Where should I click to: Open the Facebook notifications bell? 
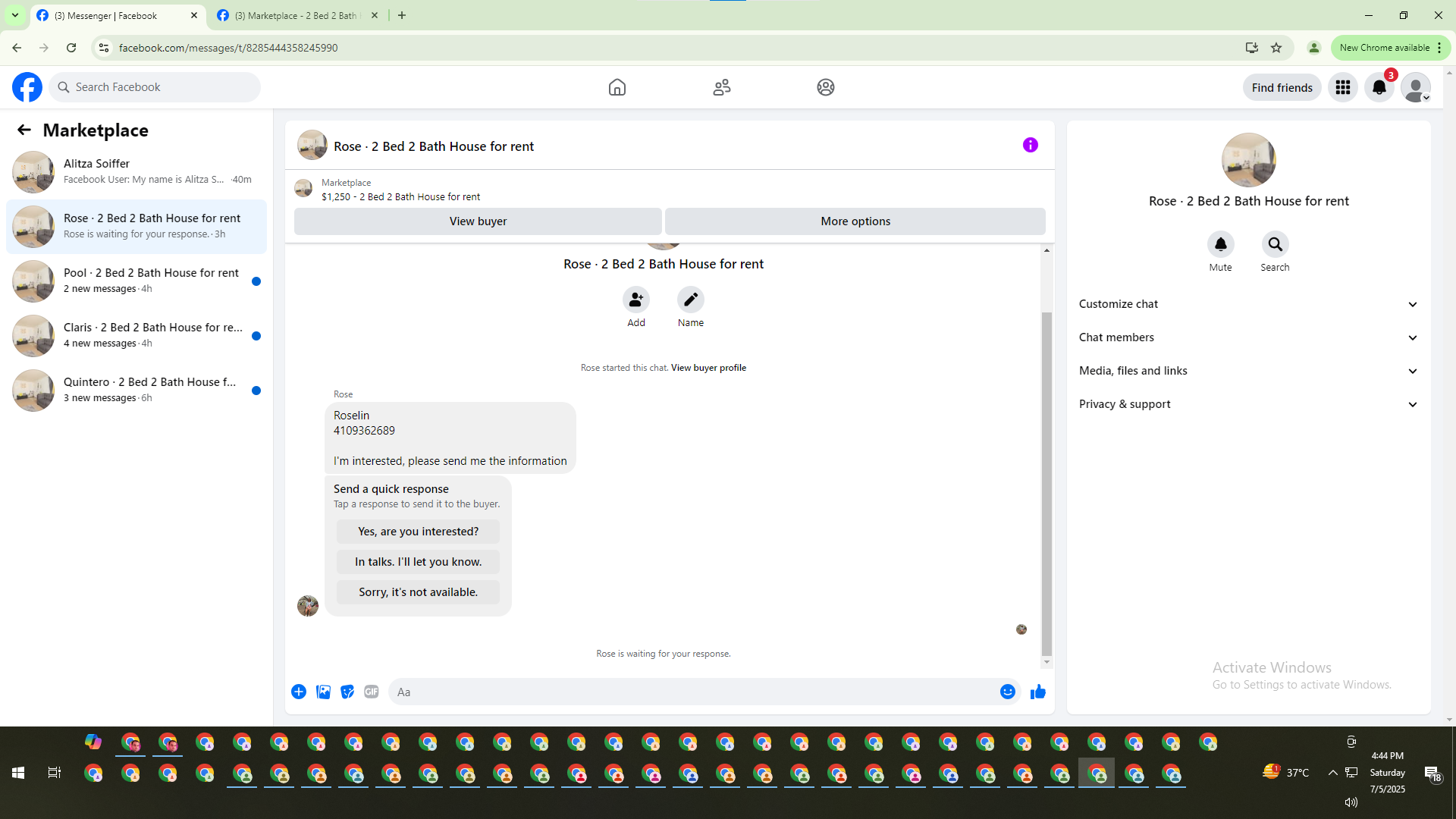coord(1379,87)
